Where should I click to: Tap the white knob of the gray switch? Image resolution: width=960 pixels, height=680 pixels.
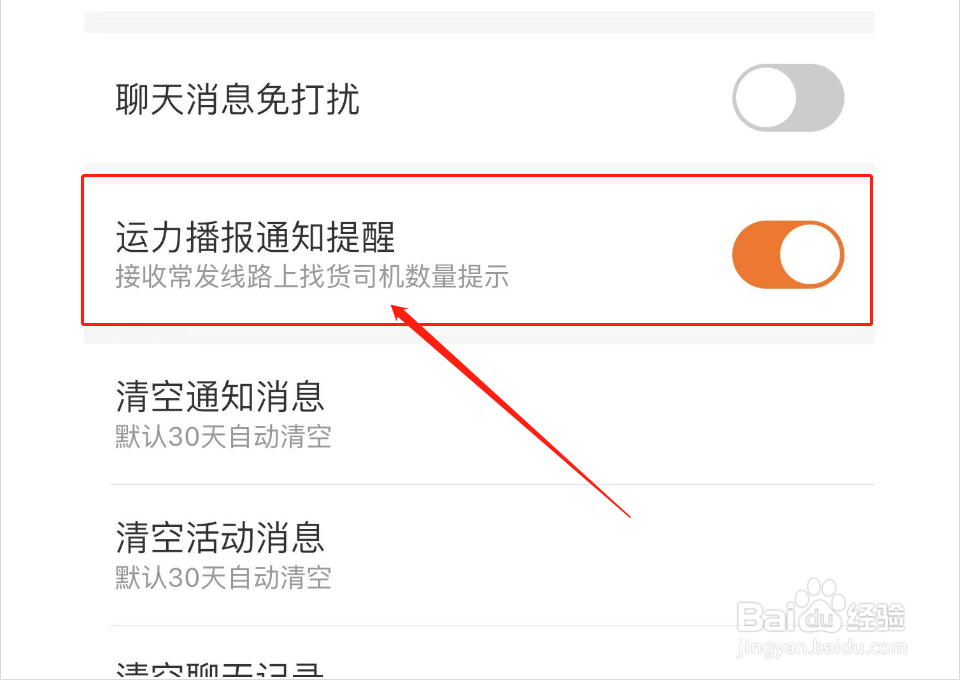pyautogui.click(x=766, y=98)
